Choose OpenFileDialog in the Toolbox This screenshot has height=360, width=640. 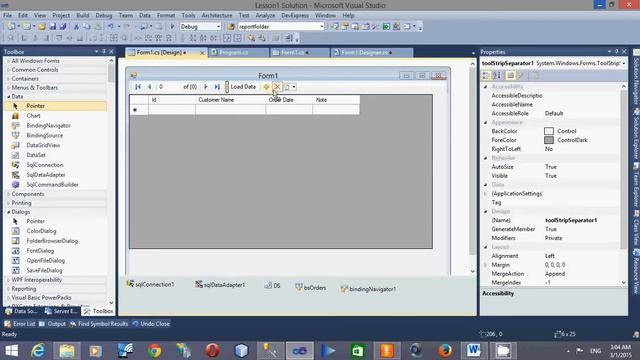(45, 260)
